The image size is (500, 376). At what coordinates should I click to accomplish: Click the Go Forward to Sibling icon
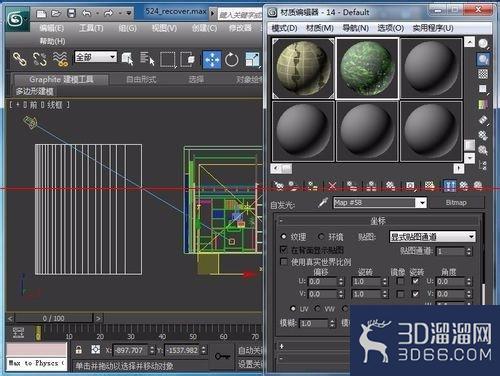point(478,186)
